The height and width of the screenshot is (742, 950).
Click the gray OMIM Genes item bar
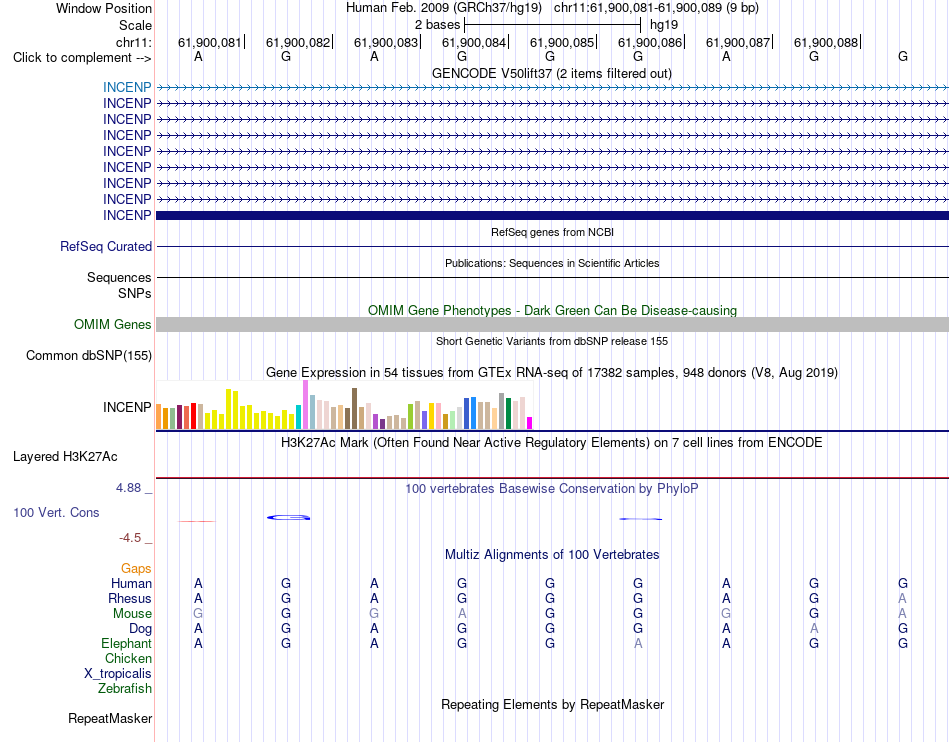point(552,325)
